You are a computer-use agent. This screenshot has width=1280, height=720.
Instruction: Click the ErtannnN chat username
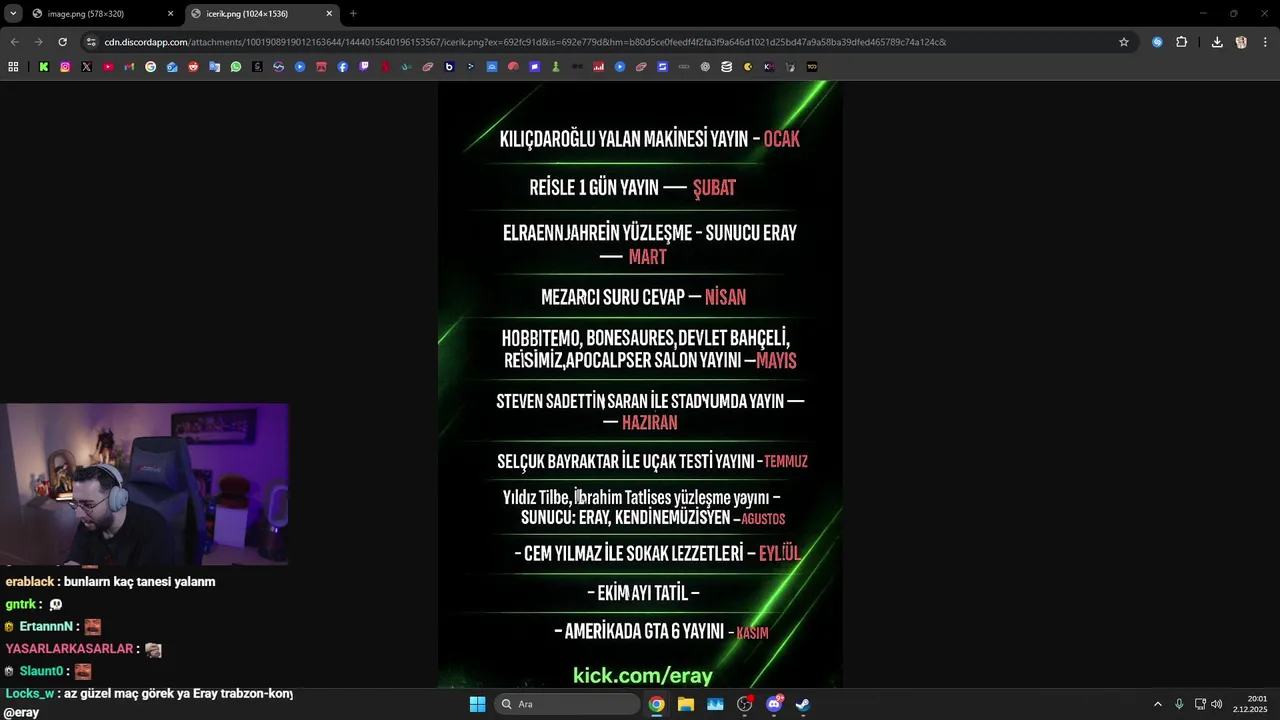(x=46, y=627)
